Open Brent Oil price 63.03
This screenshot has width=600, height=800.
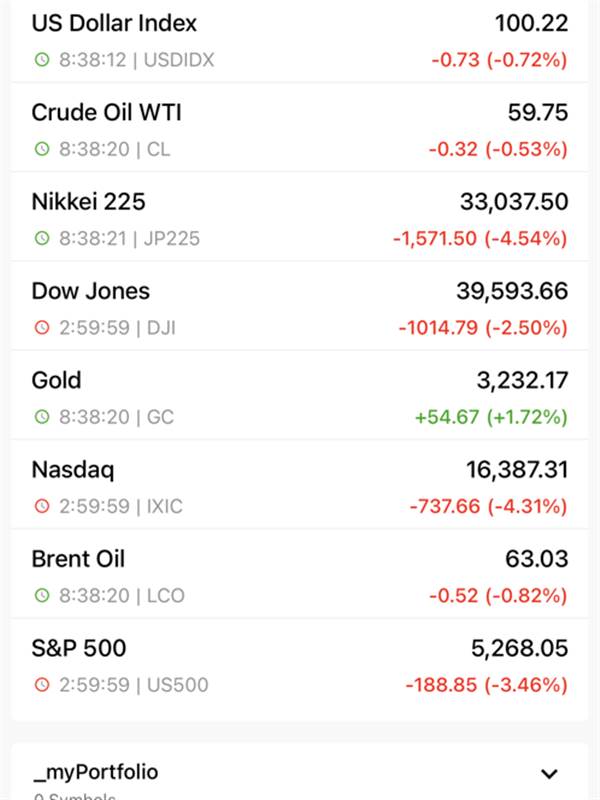click(536, 559)
